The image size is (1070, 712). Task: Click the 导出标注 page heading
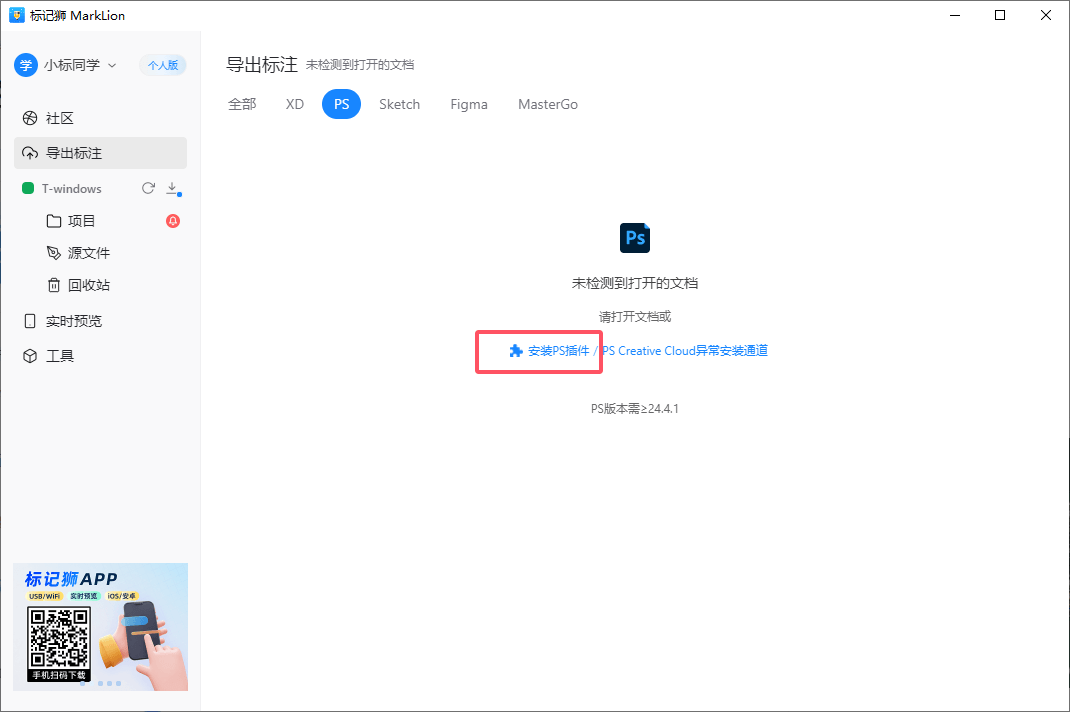(x=262, y=65)
